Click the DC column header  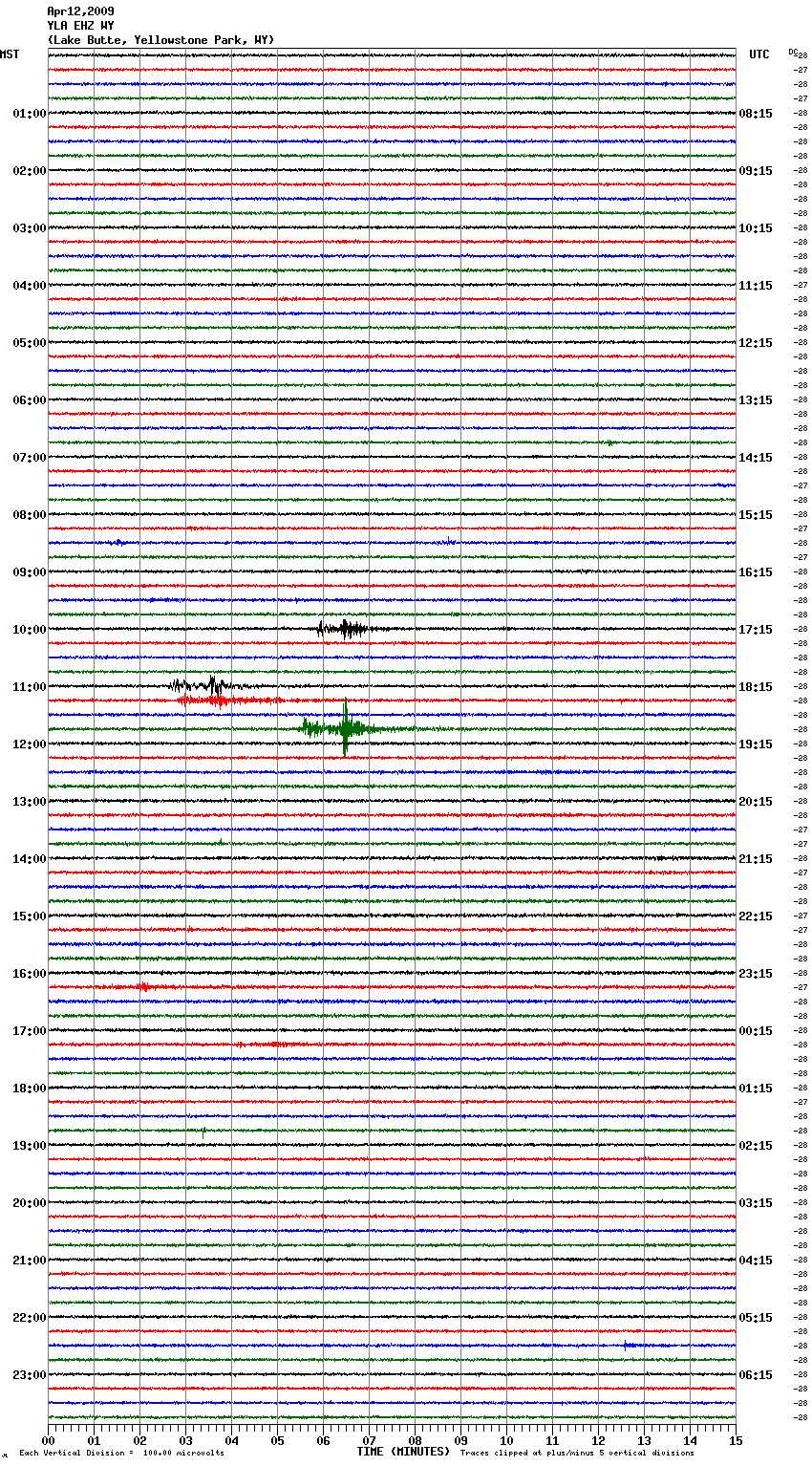pos(793,52)
